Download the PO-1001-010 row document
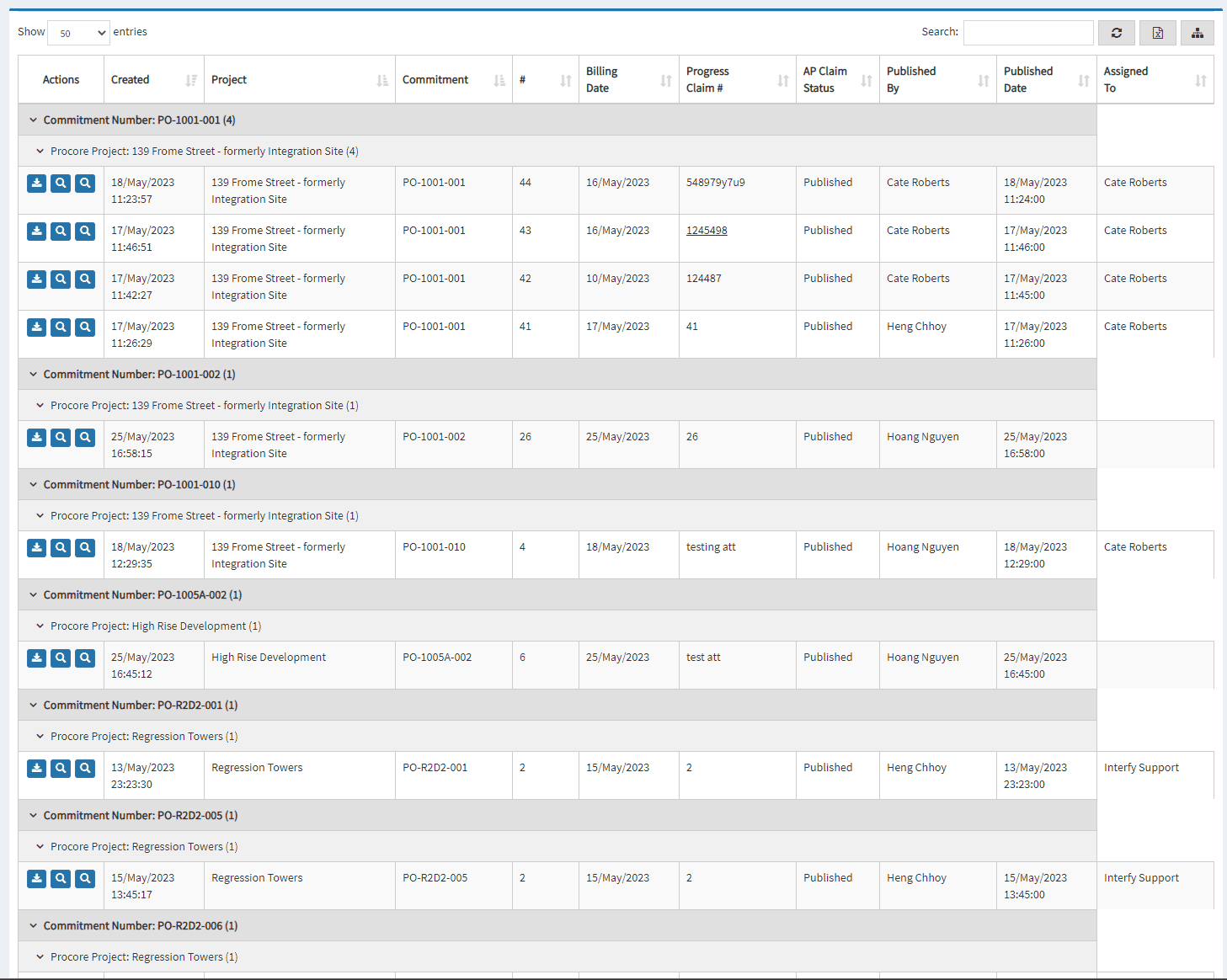 pyautogui.click(x=35, y=547)
